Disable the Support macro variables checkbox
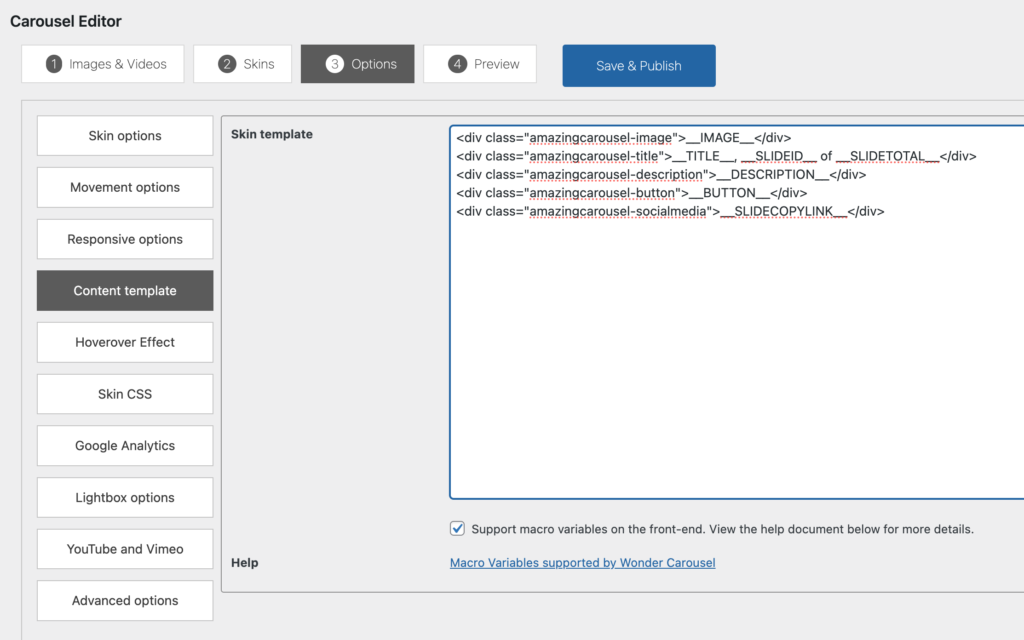Image resolution: width=1024 pixels, height=640 pixels. (x=457, y=528)
